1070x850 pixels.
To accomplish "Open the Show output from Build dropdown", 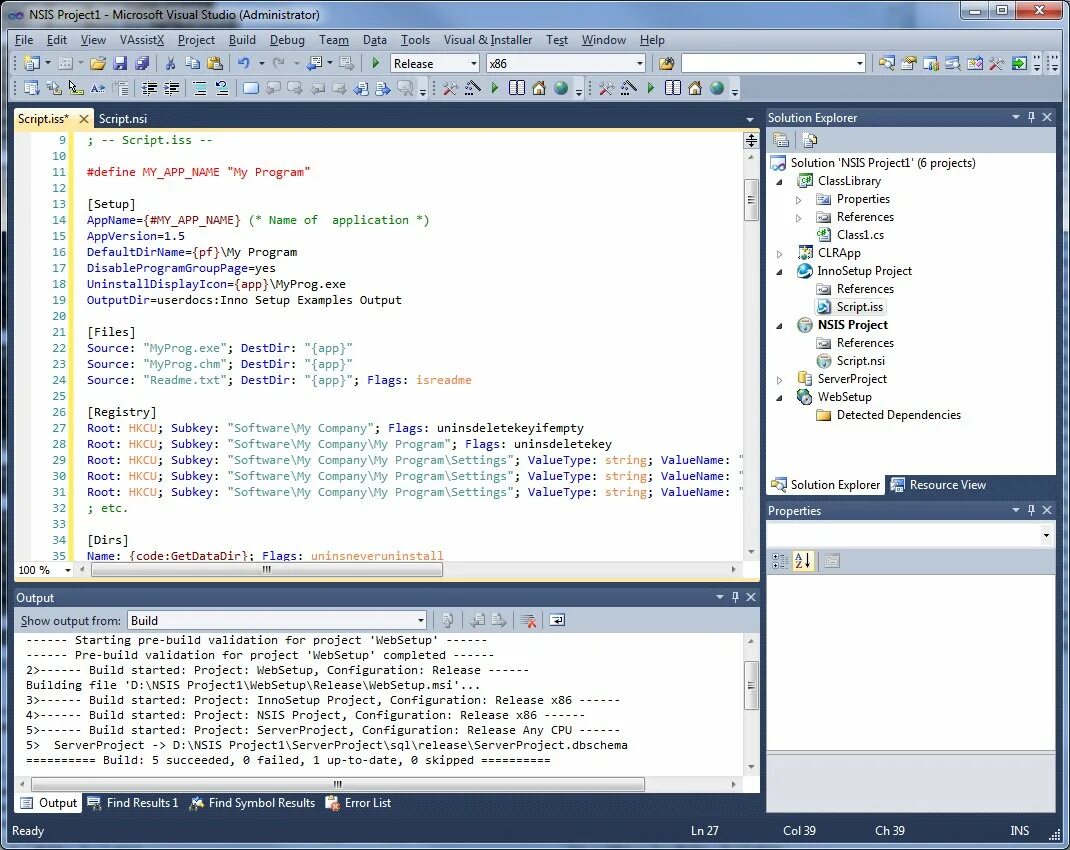I will coord(420,621).
